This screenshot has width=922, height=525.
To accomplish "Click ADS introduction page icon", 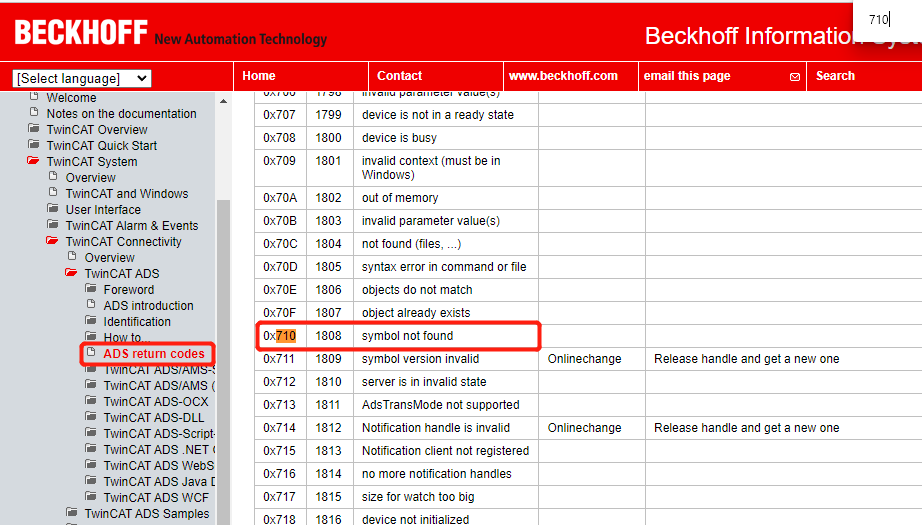I will pos(91,304).
